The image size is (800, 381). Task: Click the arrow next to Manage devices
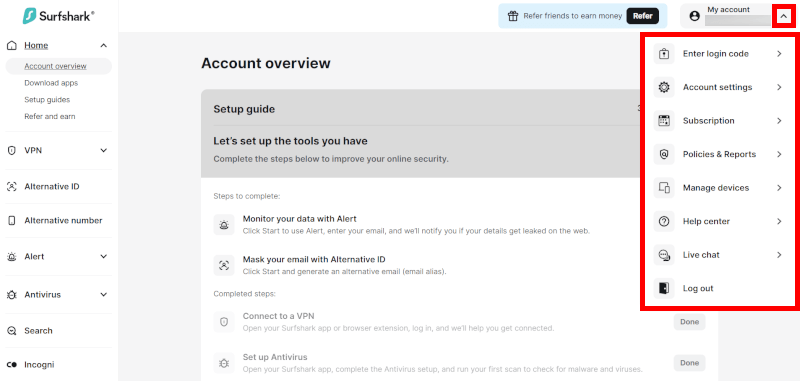779,188
